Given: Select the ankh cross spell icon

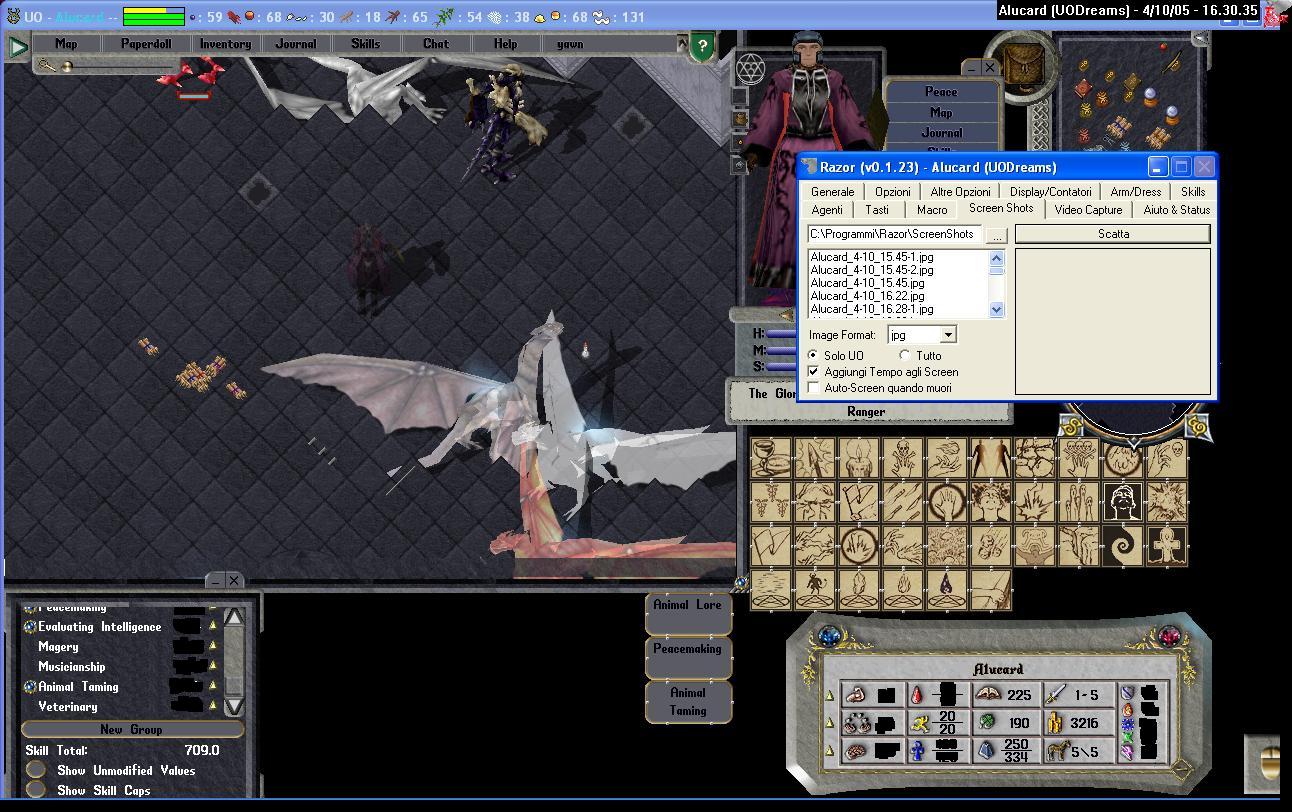Looking at the screenshot, I should click(x=1167, y=545).
